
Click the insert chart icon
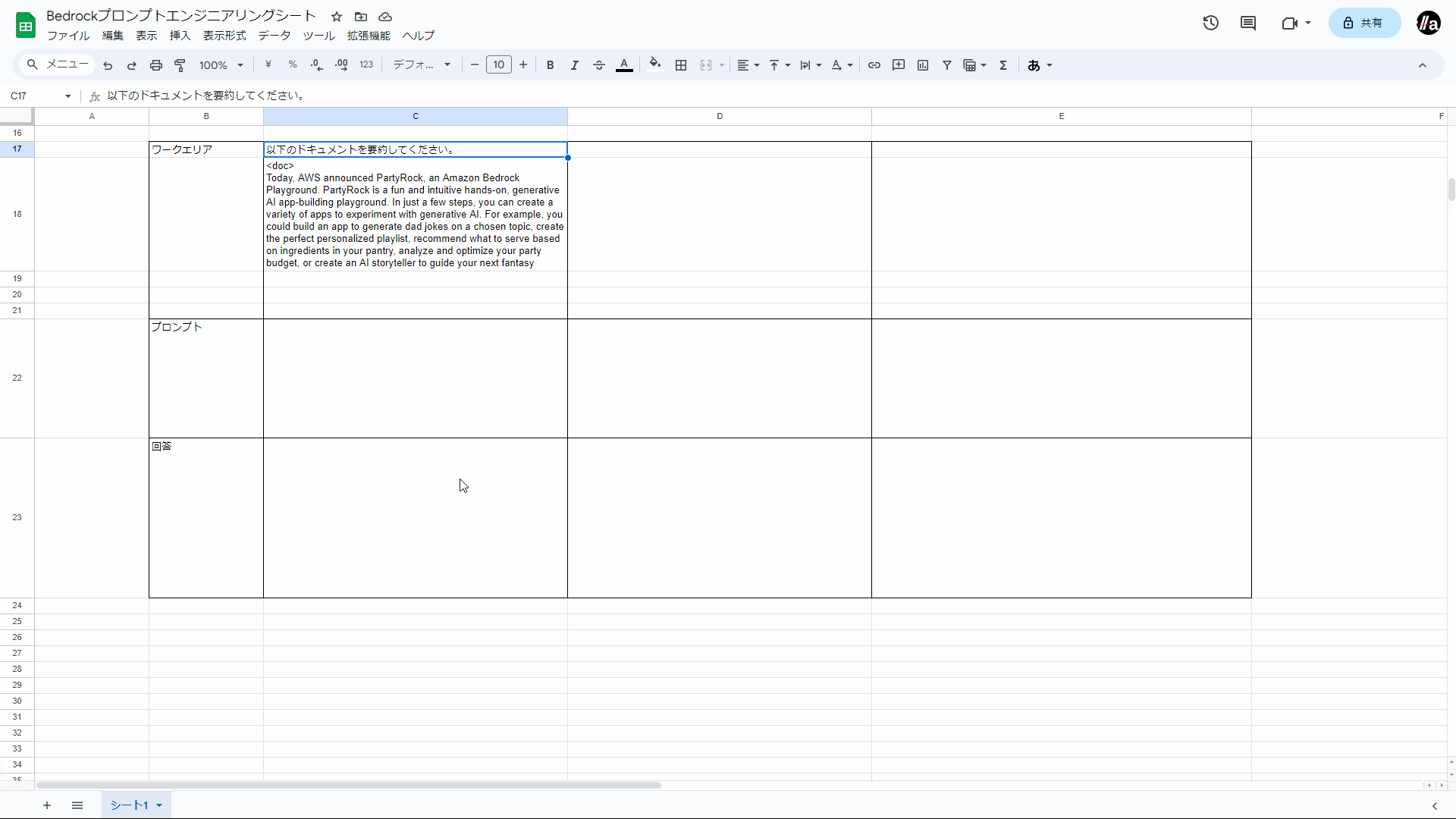pos(923,65)
